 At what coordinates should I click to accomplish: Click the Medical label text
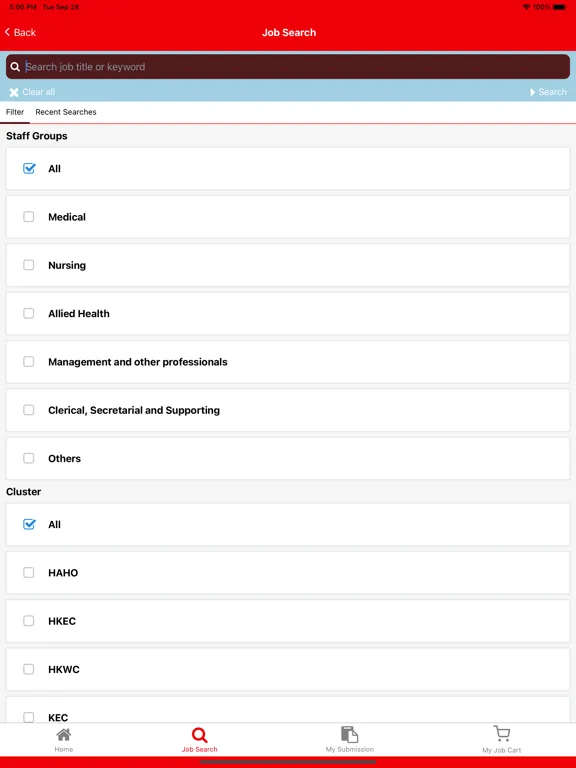click(x=67, y=217)
